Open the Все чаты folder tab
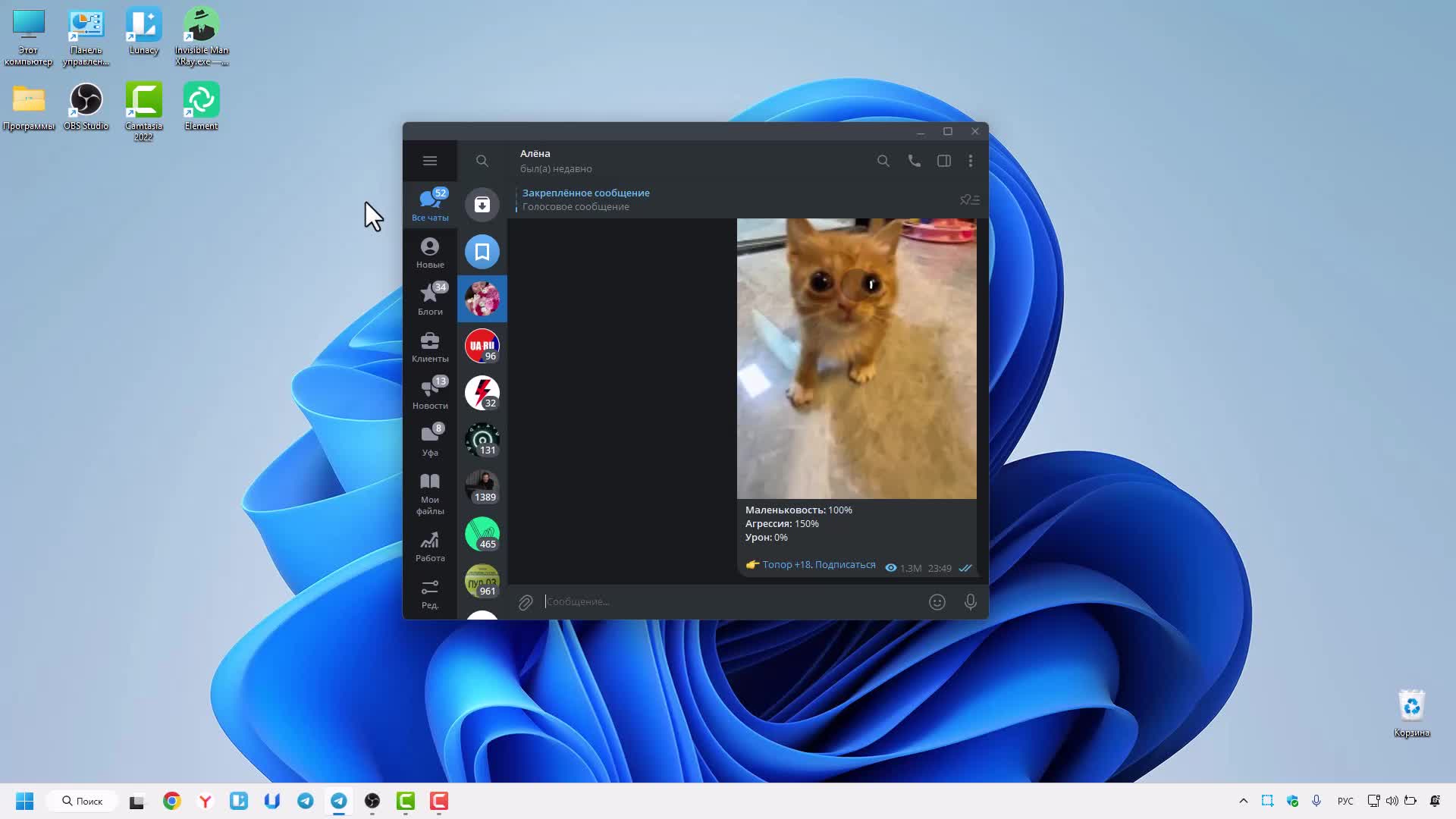The image size is (1456, 819). point(430,204)
